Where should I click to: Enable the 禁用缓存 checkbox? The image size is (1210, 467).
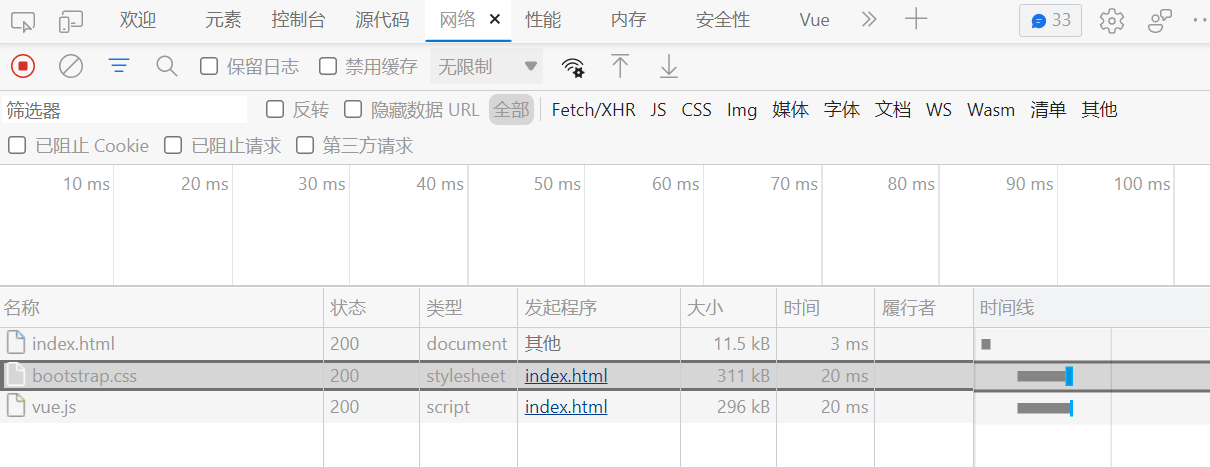coord(328,67)
